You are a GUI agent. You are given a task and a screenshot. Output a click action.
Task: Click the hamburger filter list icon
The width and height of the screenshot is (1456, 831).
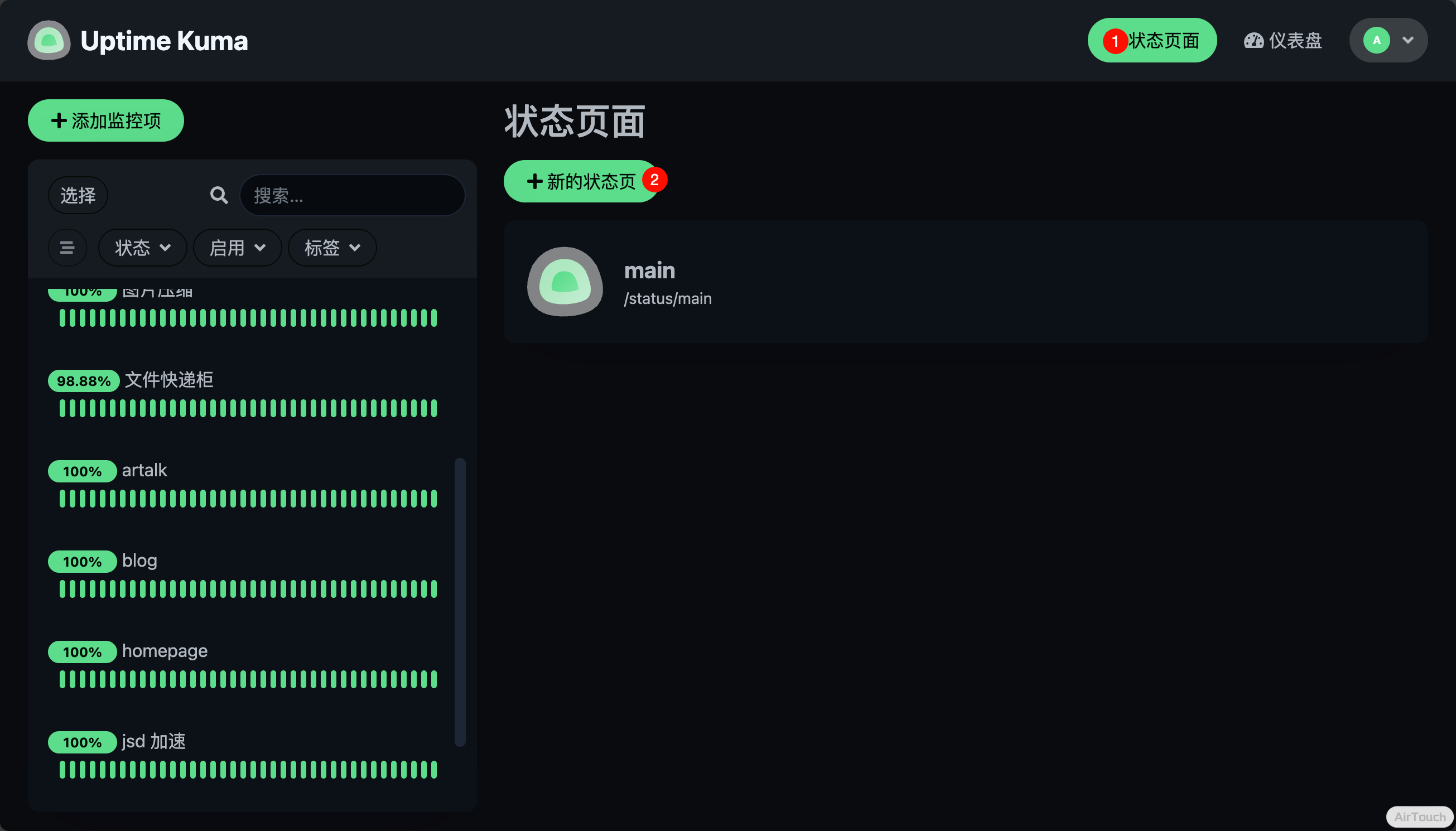tap(68, 248)
